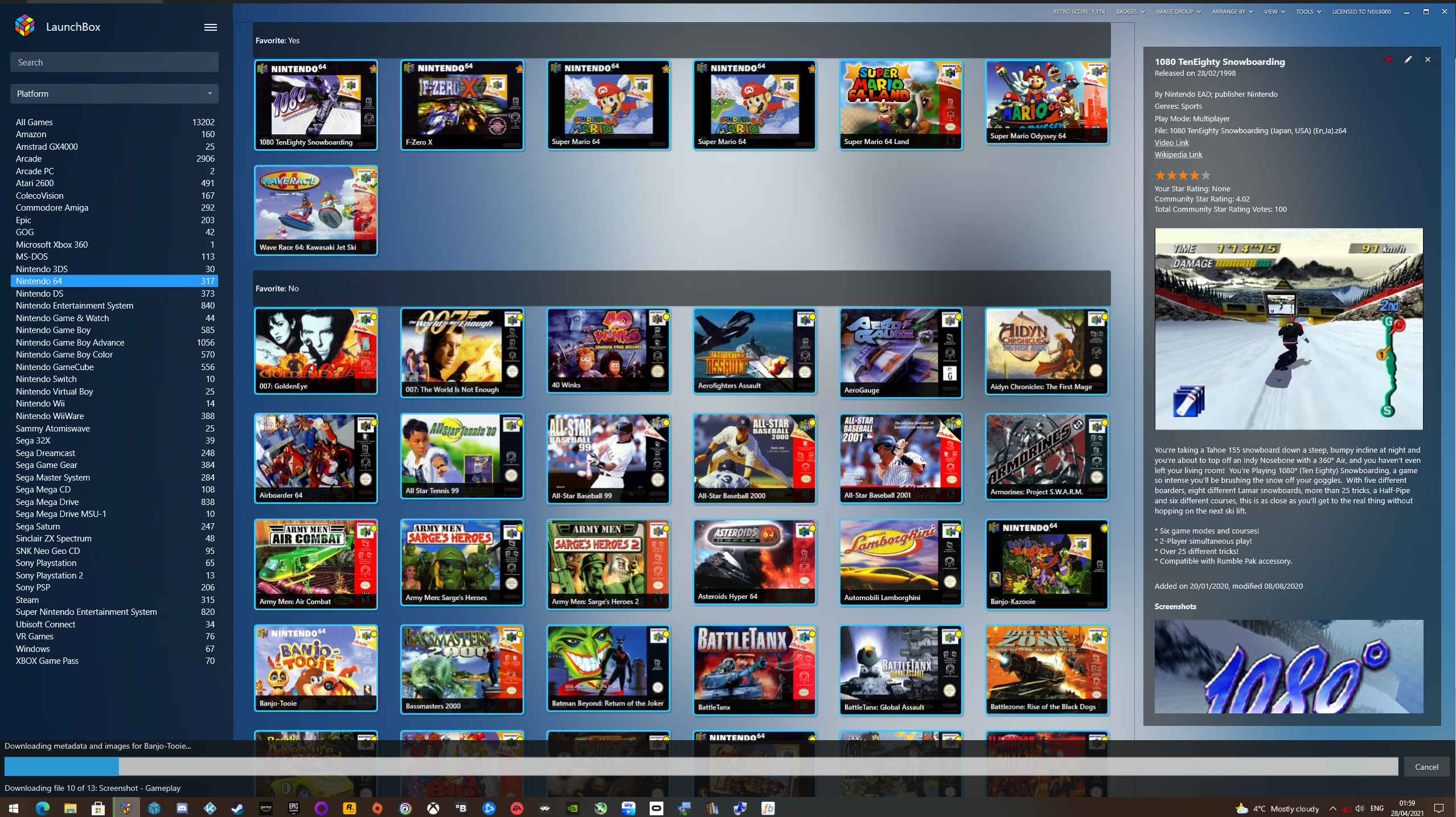Open the Sky Go taskbar icon
This screenshot has height=817, width=1456.
pyautogui.click(x=628, y=808)
